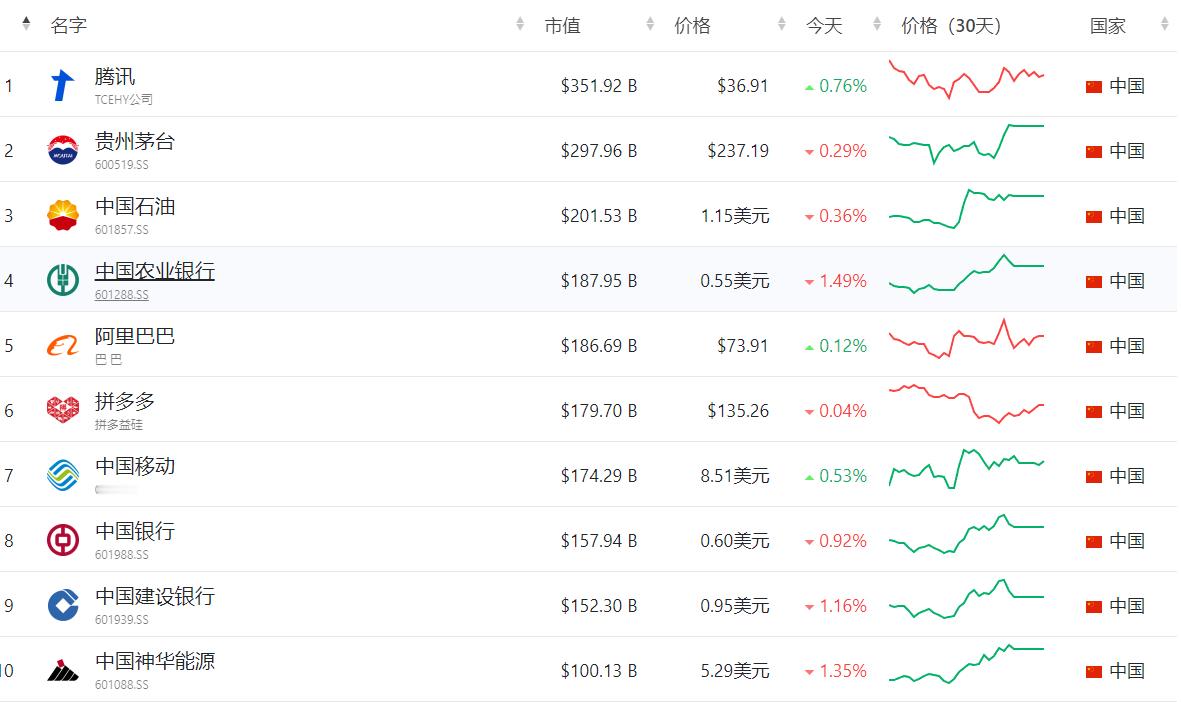Click the China flag in 中国农业银行 row

1094,282
